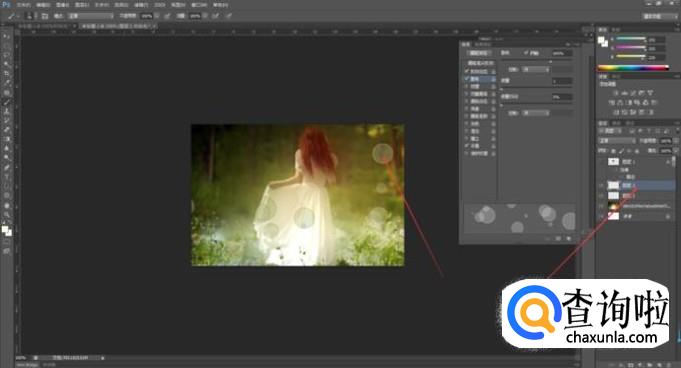Open the flow slider arrow in options bar

pos(205,16)
